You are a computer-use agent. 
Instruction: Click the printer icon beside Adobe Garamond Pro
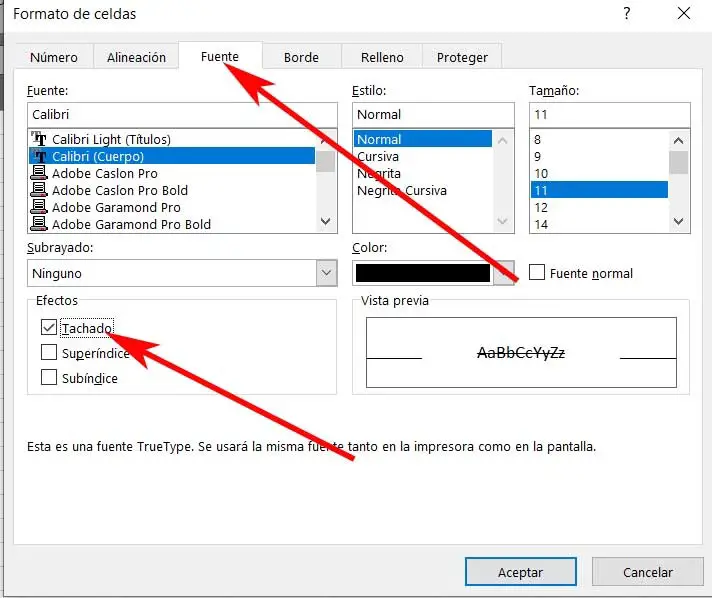(x=39, y=207)
